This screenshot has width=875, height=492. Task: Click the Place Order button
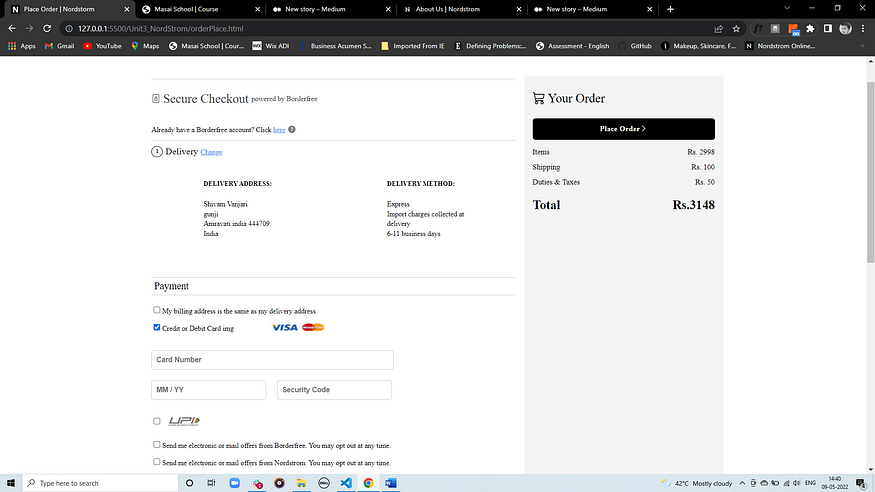(x=623, y=129)
